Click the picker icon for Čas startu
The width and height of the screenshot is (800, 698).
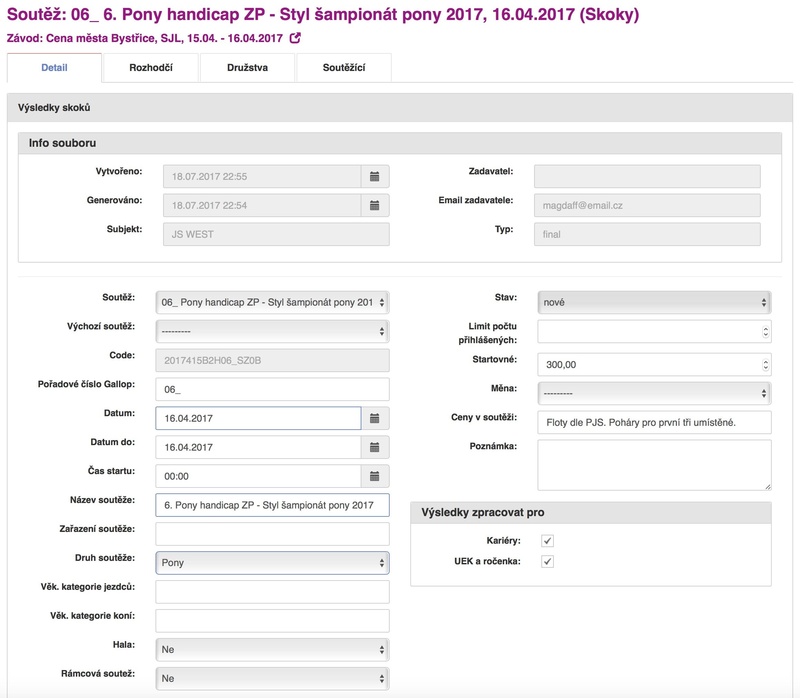(x=374, y=476)
